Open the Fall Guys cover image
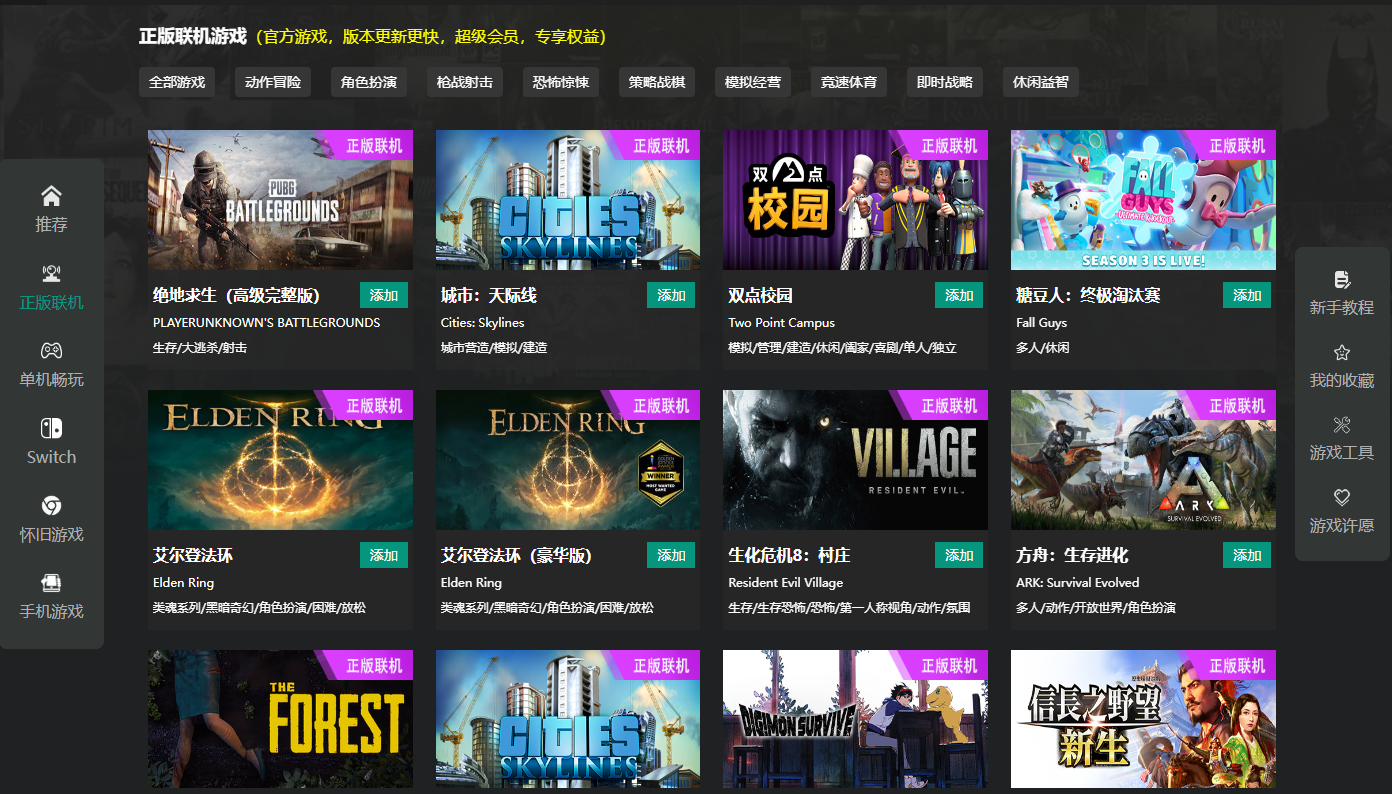Screen dimensions: 1392x794 [x=1143, y=200]
